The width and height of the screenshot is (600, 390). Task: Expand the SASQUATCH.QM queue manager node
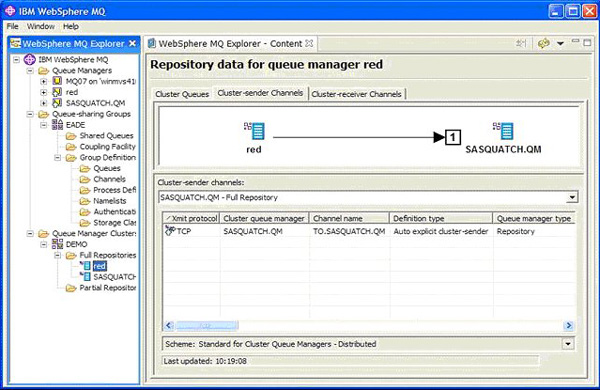(44, 103)
